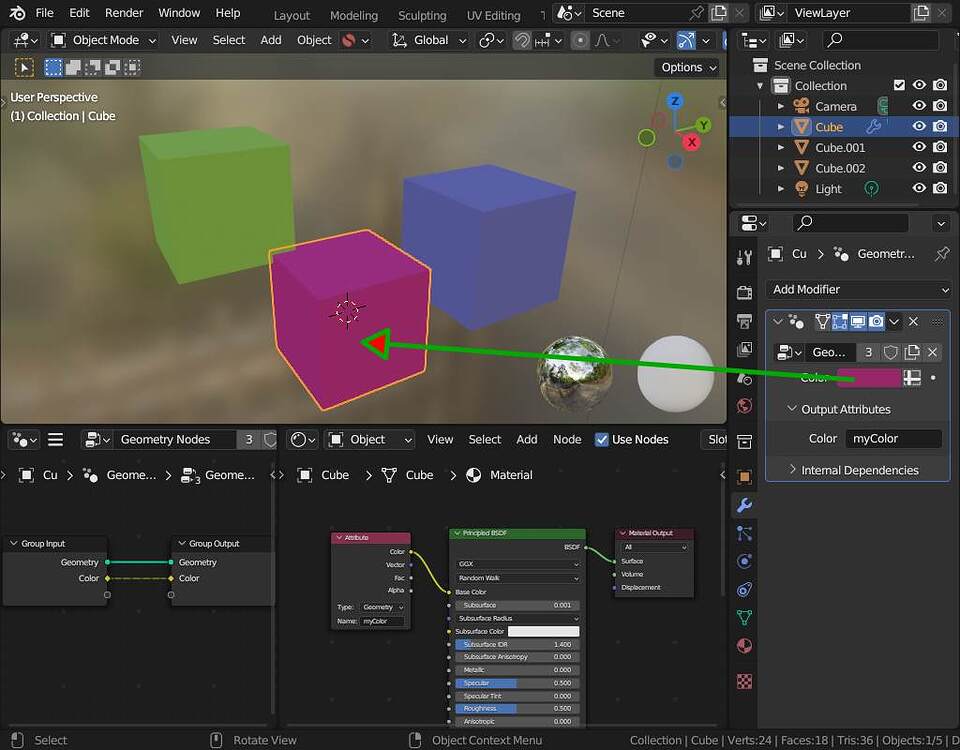Viewport: 960px width, 750px height.
Task: Toggle proportional editing in viewport header
Action: click(580, 40)
